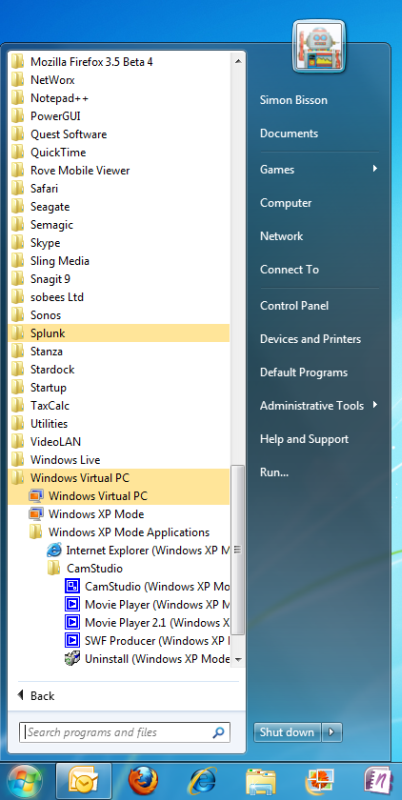Viewport: 402px width, 800px height.
Task: Click the search magnifier icon
Action: click(x=218, y=733)
